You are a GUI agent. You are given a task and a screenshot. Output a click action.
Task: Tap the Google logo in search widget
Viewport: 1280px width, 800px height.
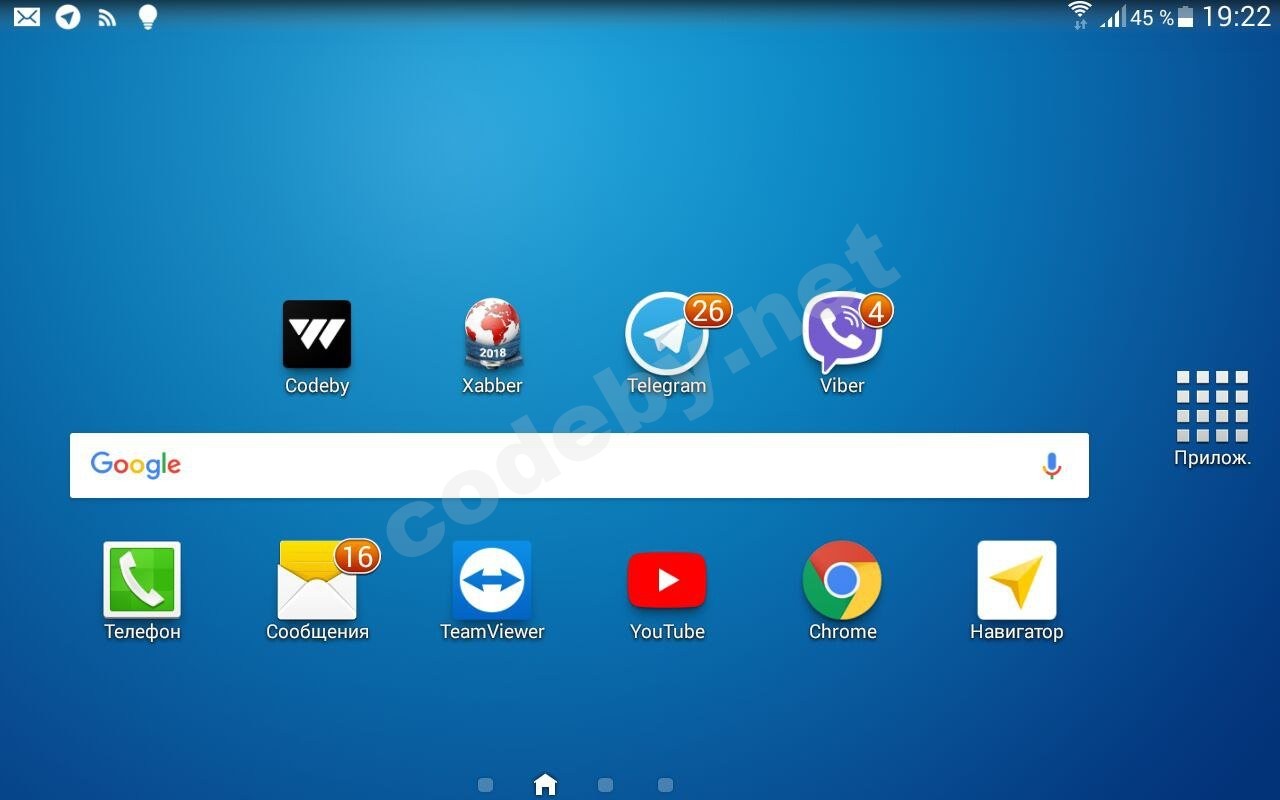(x=136, y=465)
